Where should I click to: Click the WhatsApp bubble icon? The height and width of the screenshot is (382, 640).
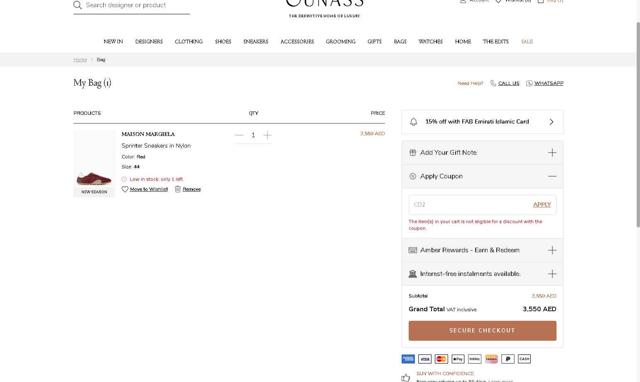coord(529,83)
